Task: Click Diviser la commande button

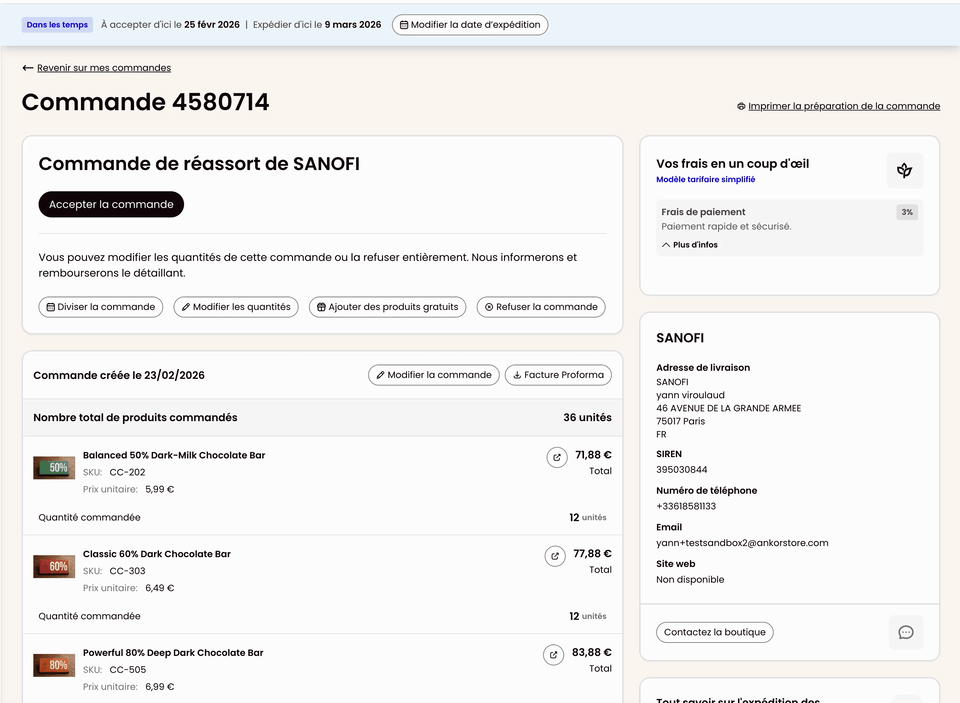Action: coord(101,307)
